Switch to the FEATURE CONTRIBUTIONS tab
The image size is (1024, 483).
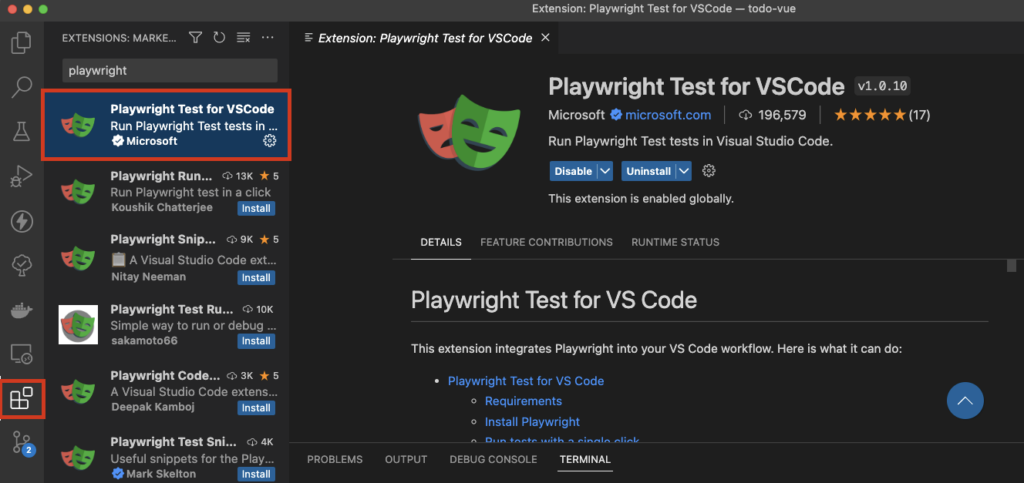click(x=547, y=242)
